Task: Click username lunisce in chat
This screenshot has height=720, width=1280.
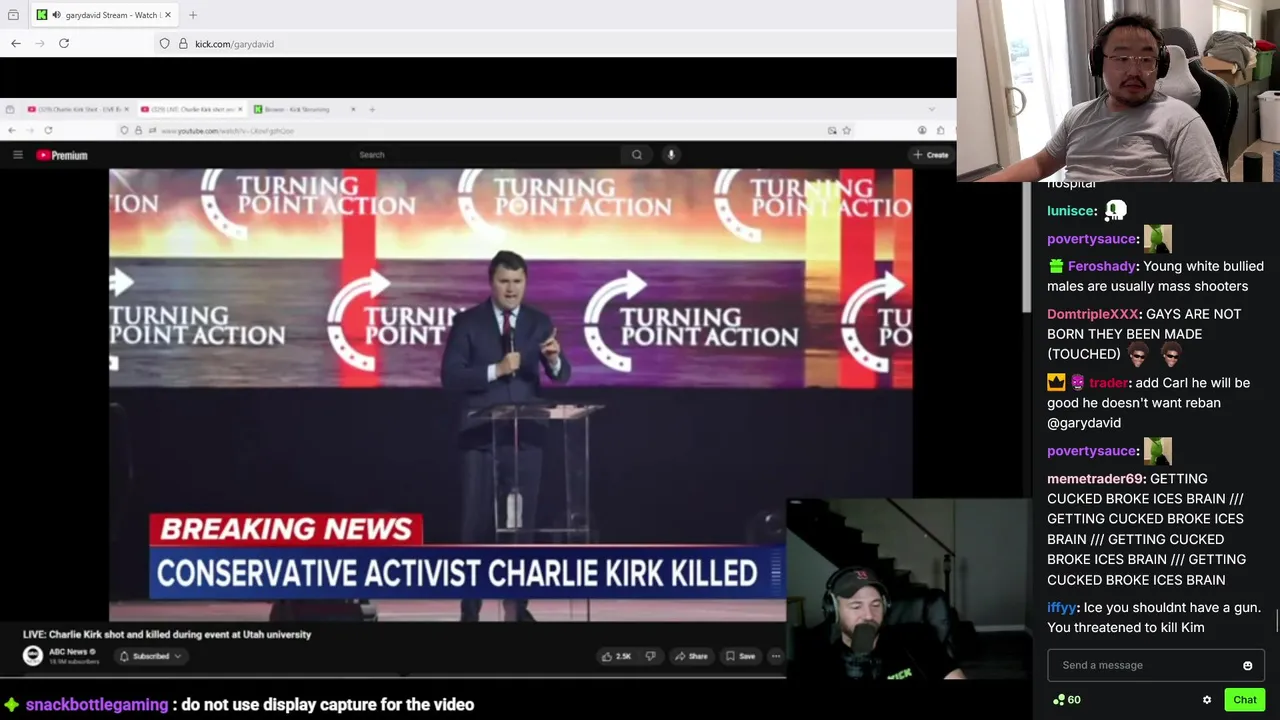Action: pos(1071,211)
